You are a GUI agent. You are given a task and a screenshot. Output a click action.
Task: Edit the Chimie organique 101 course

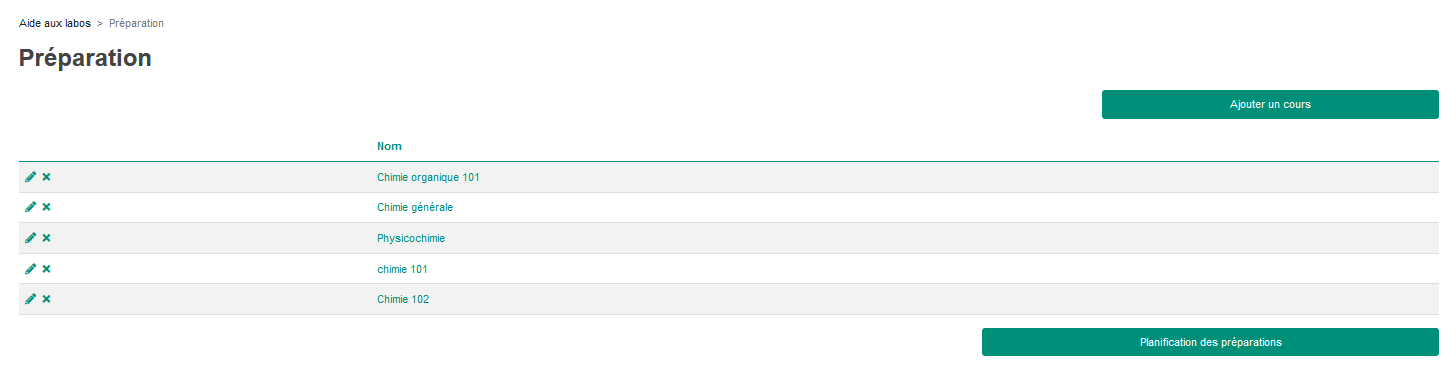[x=30, y=177]
